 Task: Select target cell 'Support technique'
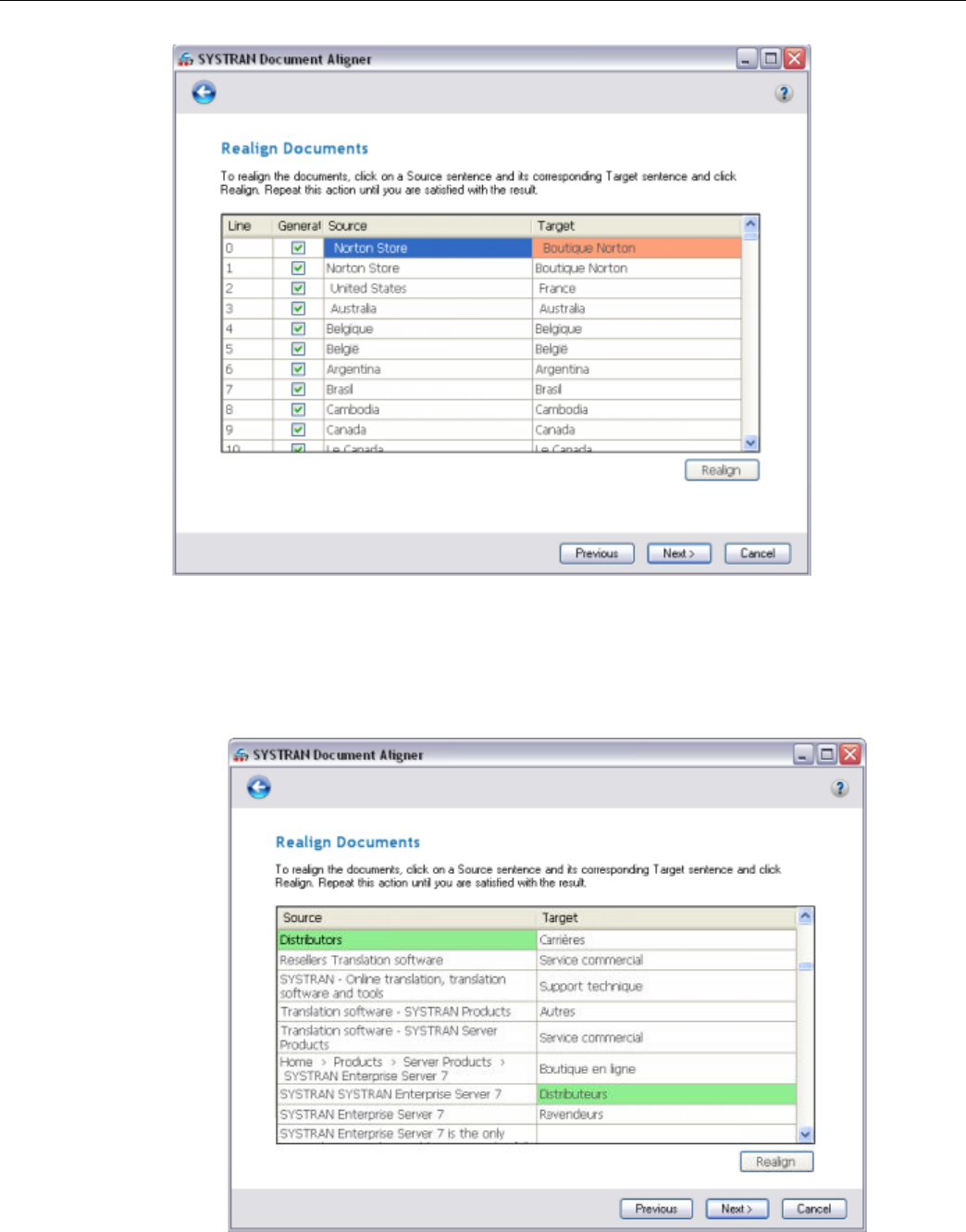666,987
